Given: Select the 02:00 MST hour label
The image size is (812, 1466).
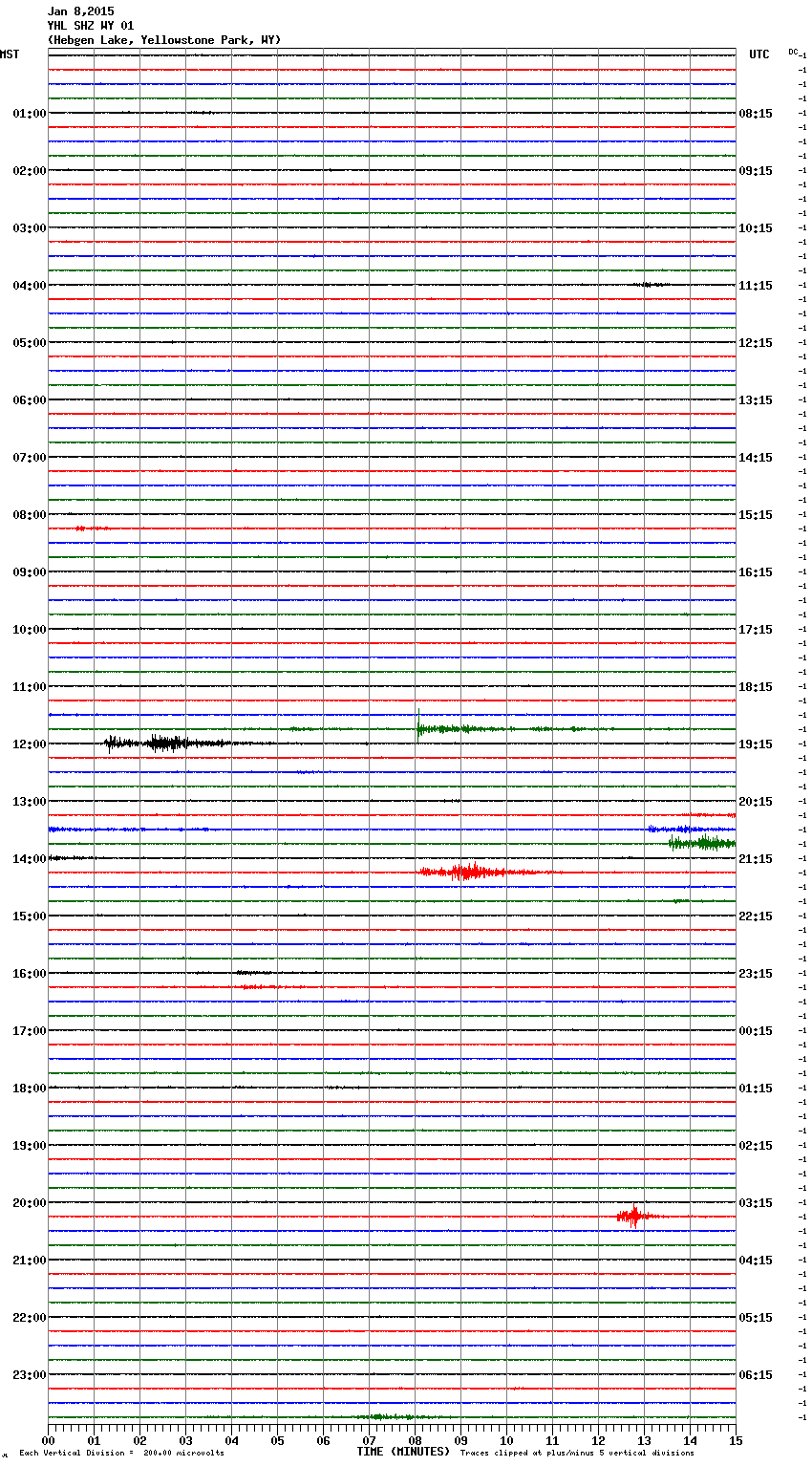Looking at the screenshot, I should click(29, 171).
